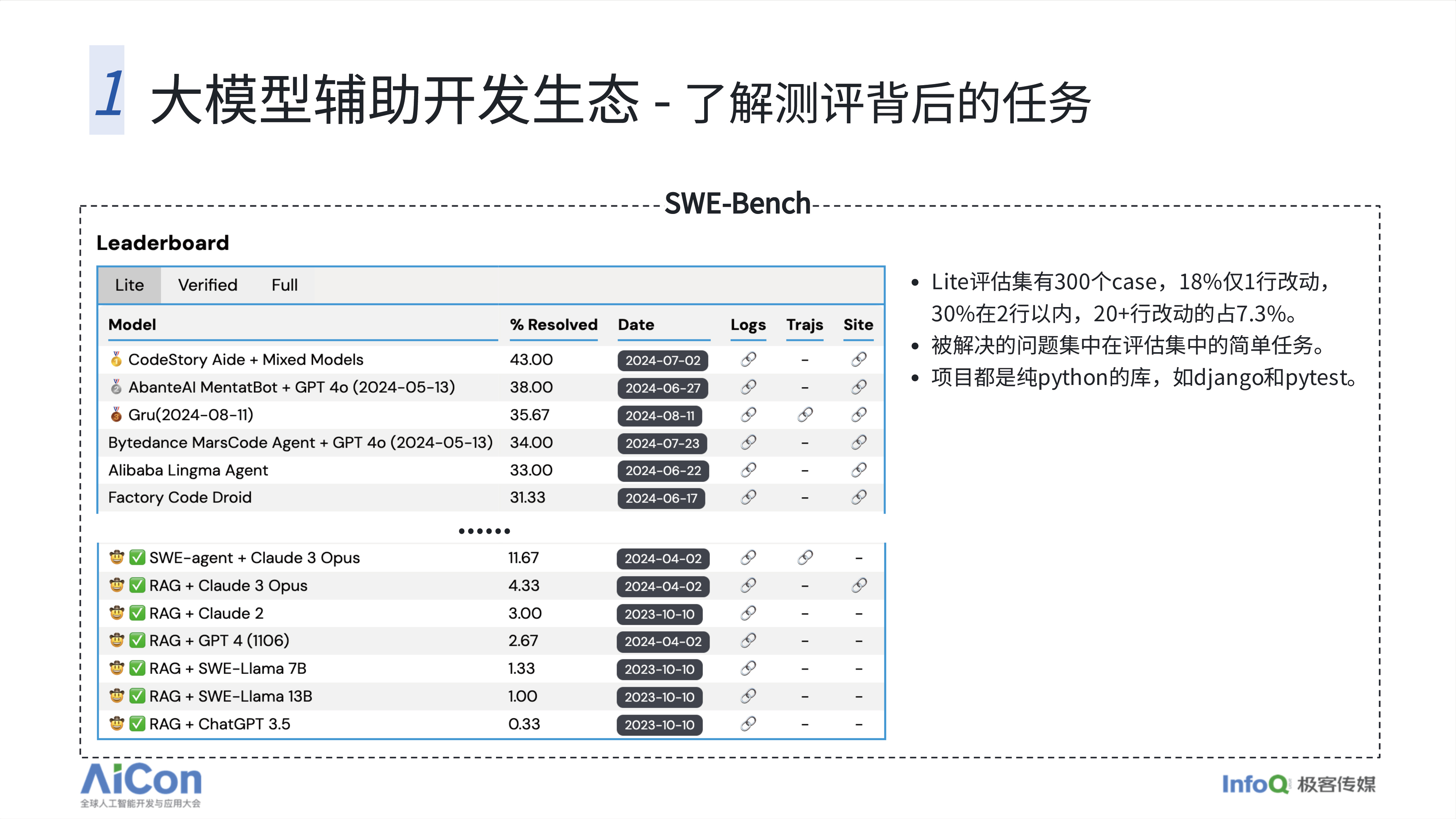This screenshot has width=1456, height=819.
Task: Open the Logs link for RAG + Claude 3 Opus
Action: coord(748,585)
